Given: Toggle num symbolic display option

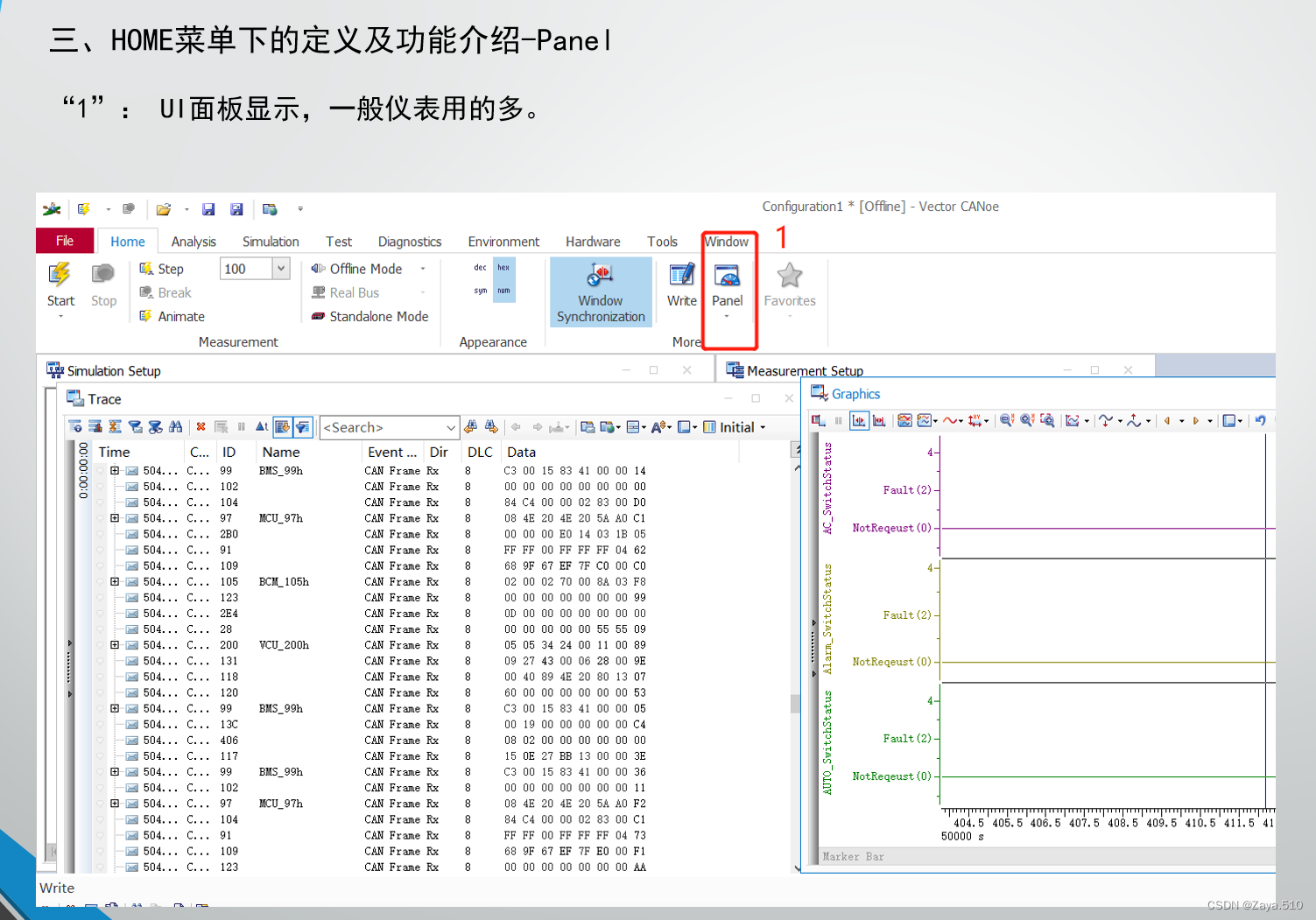Looking at the screenshot, I should (503, 291).
